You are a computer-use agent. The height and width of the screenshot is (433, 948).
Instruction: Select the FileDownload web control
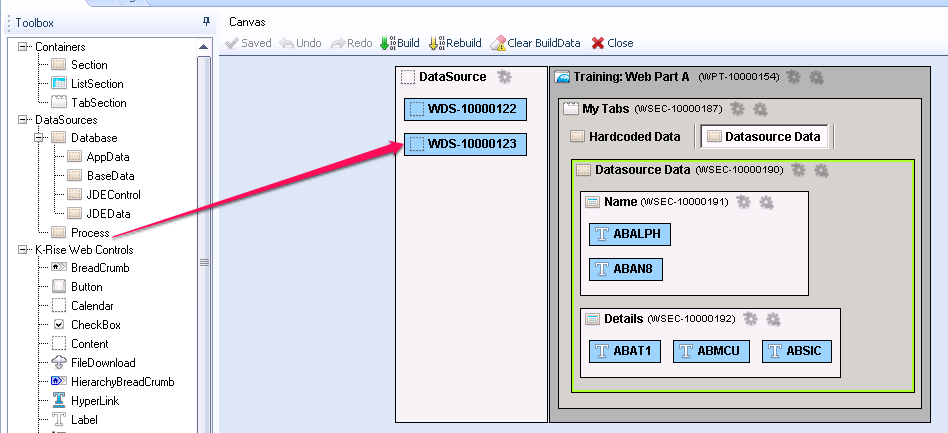pyautogui.click(x=93, y=363)
